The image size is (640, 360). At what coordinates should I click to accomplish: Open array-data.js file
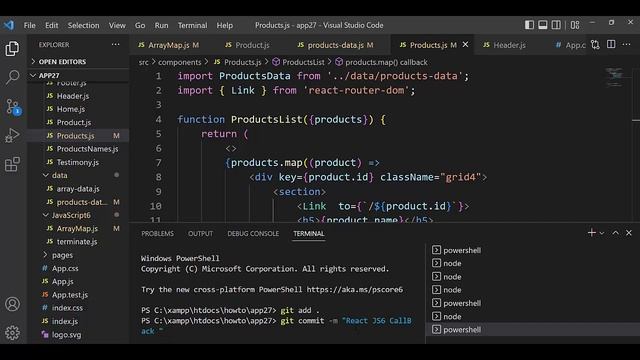78,189
